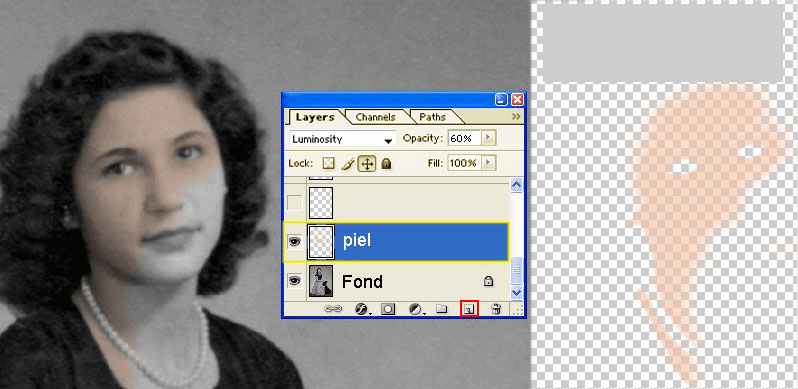Click the Opacity 60% input field
The image size is (798, 389).
(464, 138)
